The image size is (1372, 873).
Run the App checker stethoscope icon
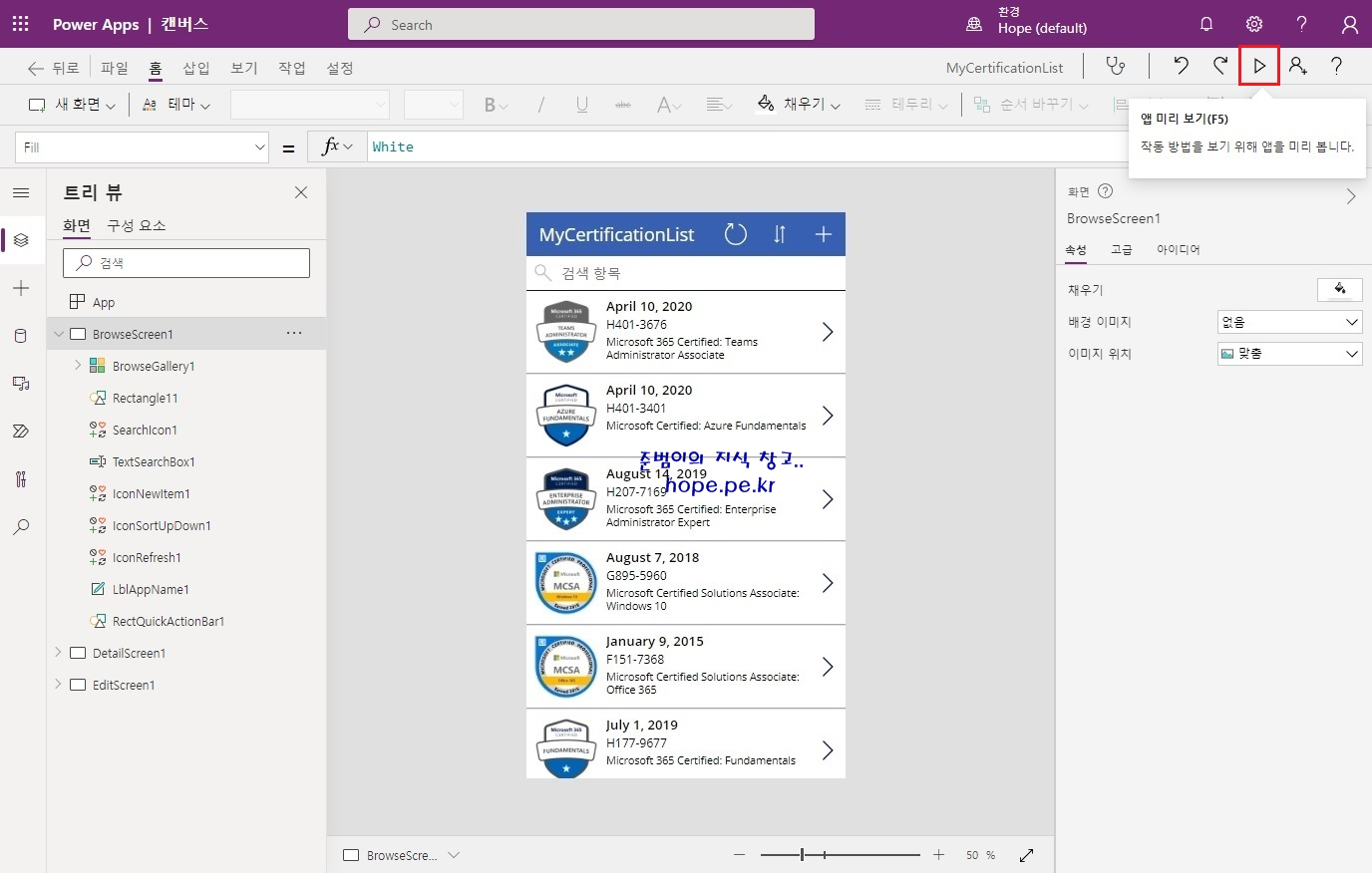click(1116, 67)
